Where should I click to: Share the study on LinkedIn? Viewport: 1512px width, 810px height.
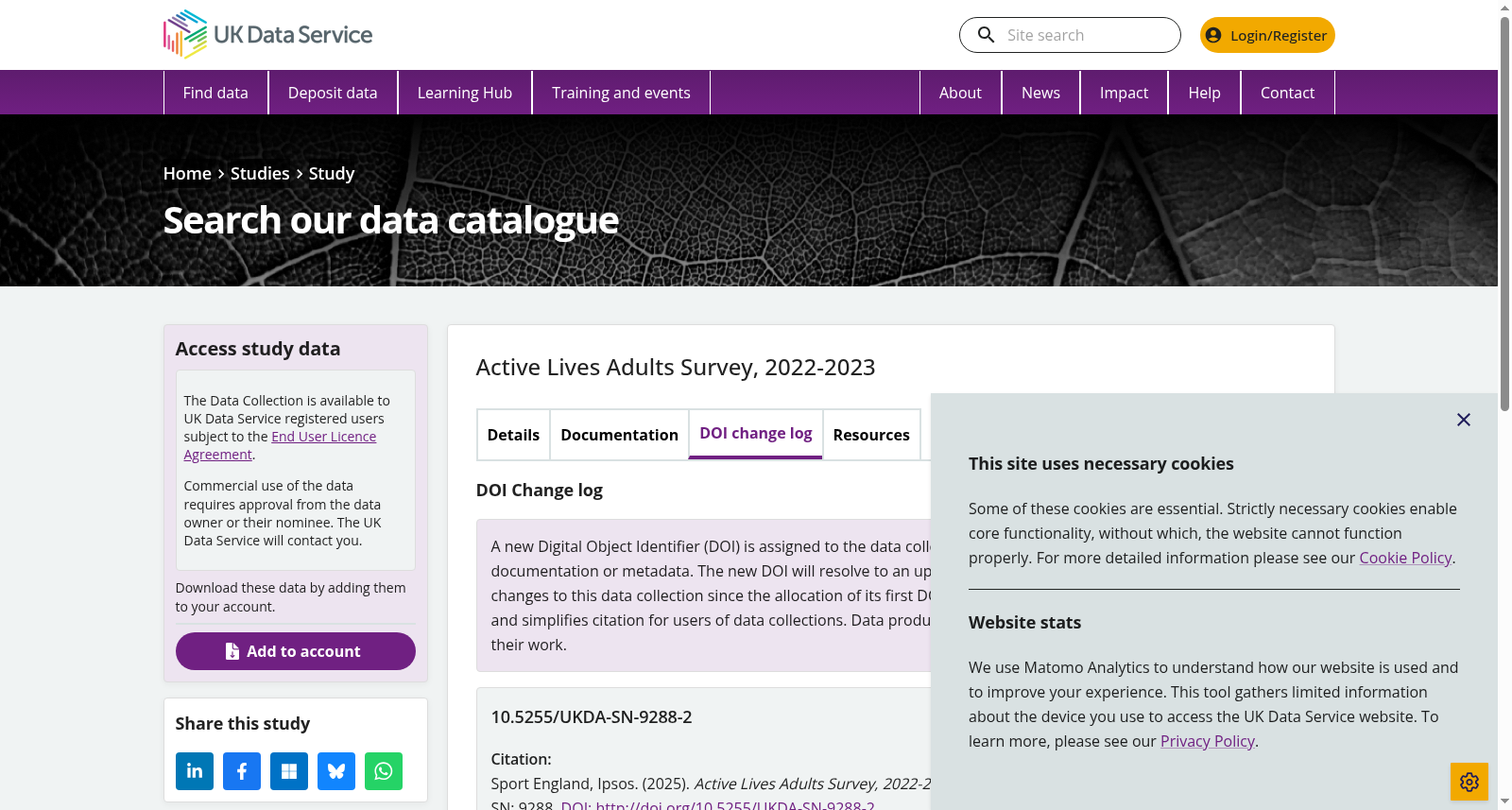pyautogui.click(x=195, y=771)
